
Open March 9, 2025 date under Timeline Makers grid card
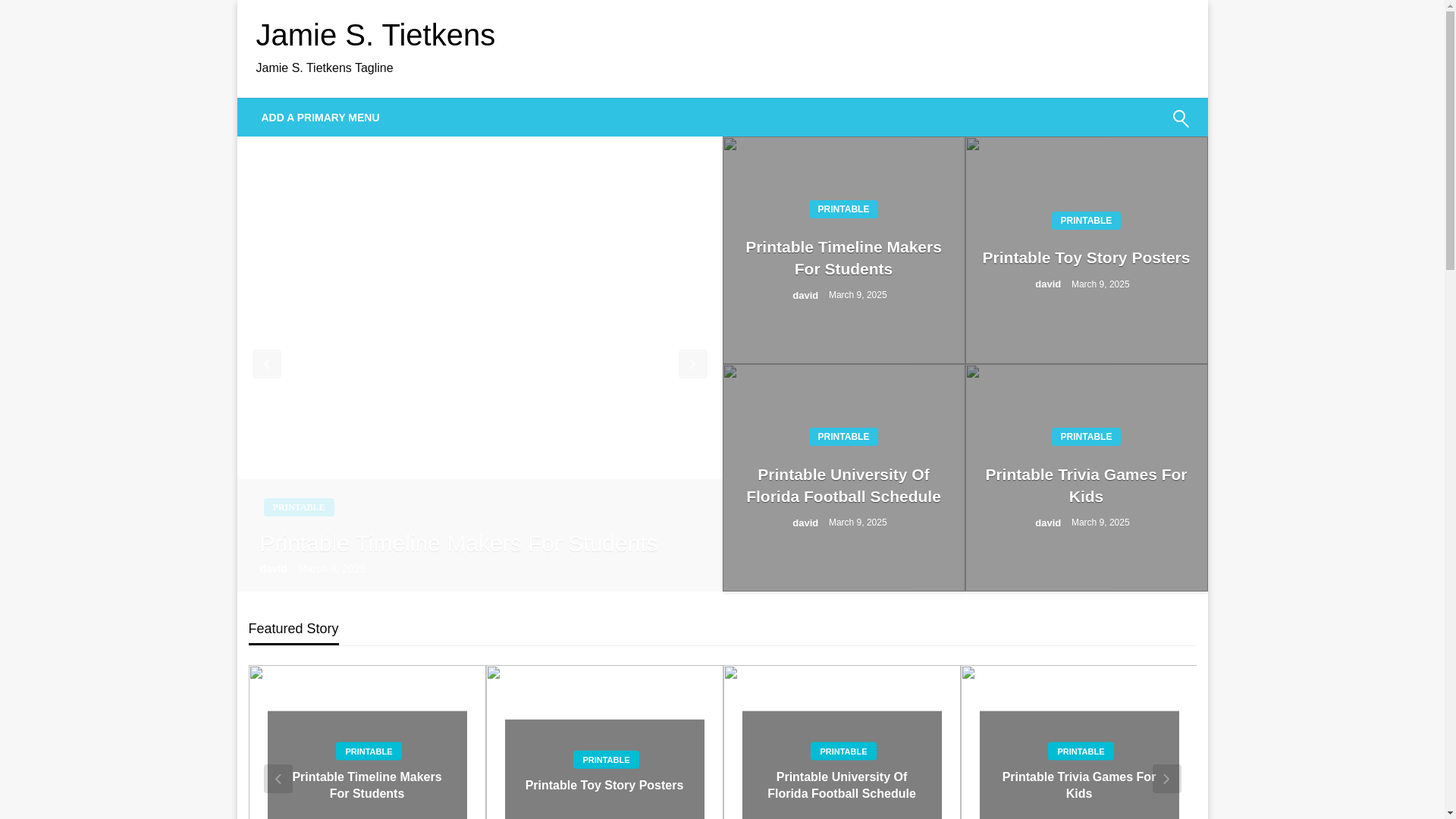[x=858, y=295]
